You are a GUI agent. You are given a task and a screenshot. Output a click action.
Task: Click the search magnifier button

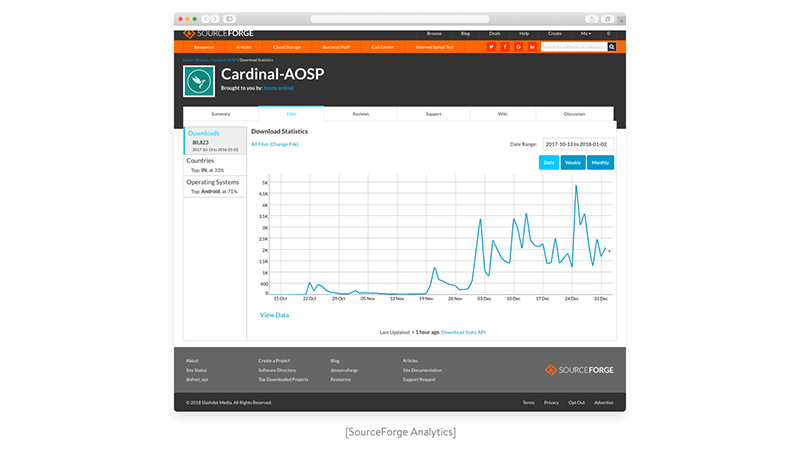click(x=612, y=47)
